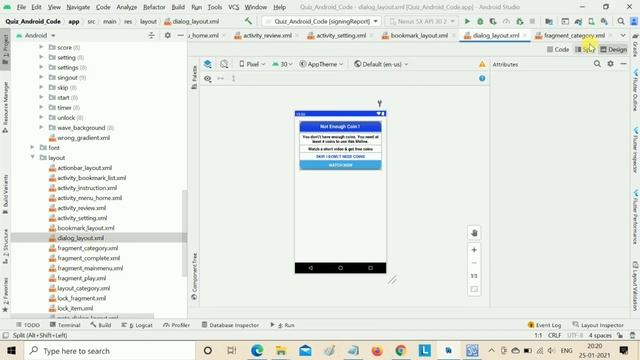The width and height of the screenshot is (640, 360).
Task: Open the Android project view dropdown
Action: (x=36, y=36)
